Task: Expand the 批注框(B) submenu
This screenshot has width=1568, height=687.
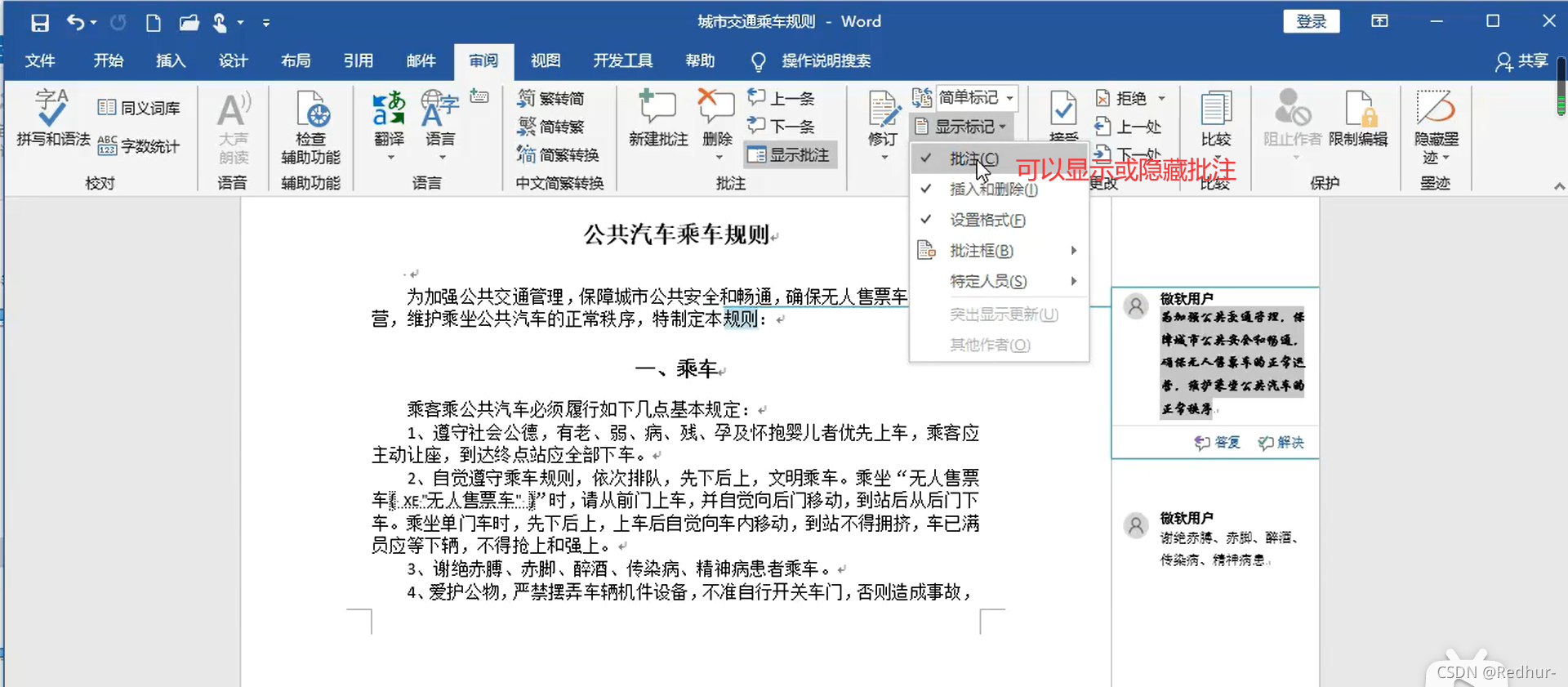Action: (x=999, y=251)
